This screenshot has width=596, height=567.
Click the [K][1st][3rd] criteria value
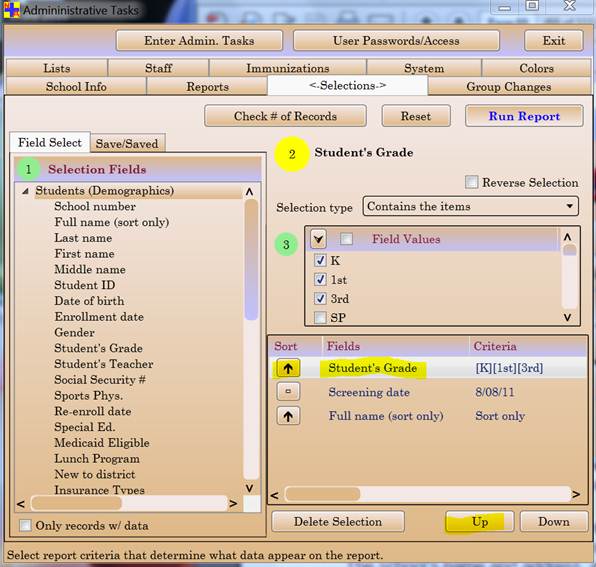pos(509,368)
